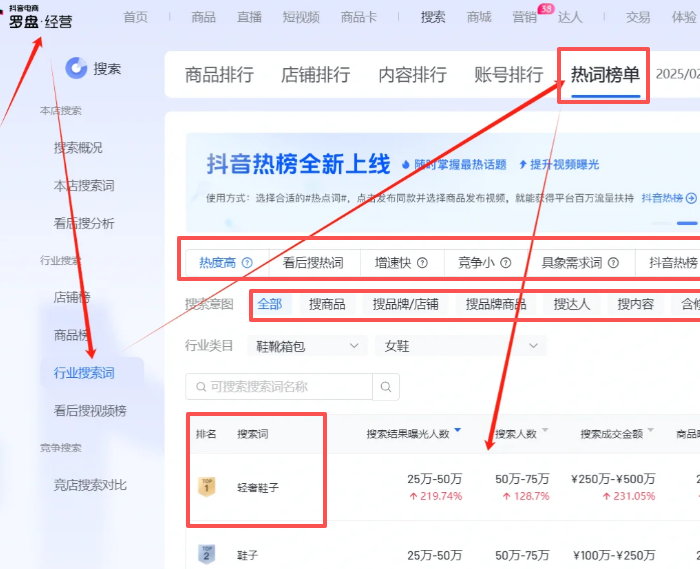
Task: Switch to 店铺排行 tab
Action: coord(316,75)
